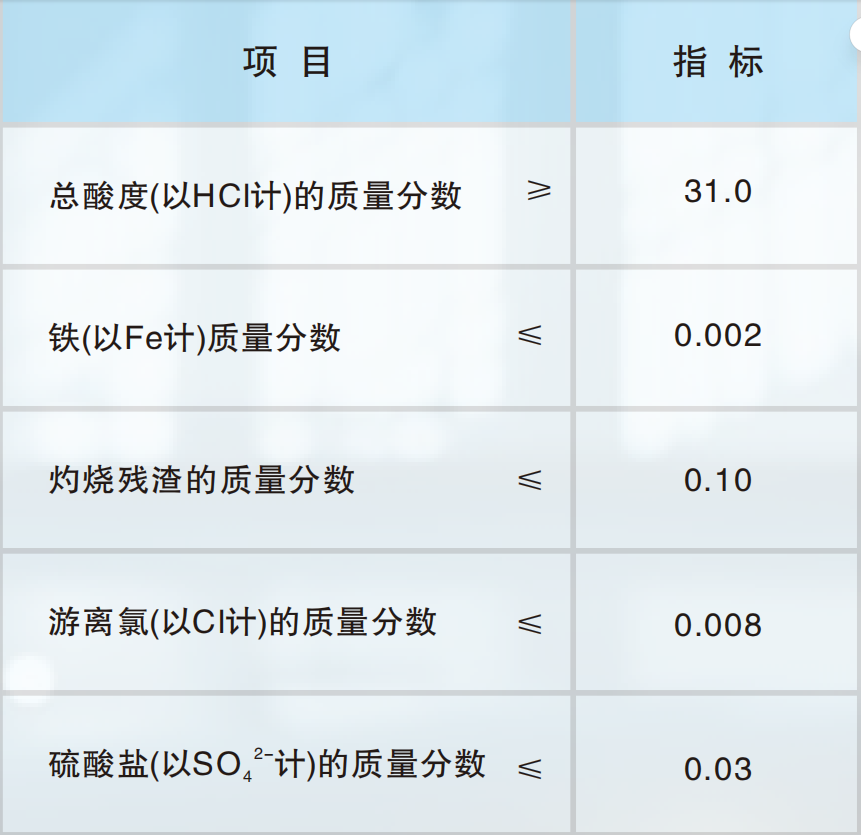Click the white circle at top-right edge
This screenshot has height=835, width=861.
click(x=856, y=34)
